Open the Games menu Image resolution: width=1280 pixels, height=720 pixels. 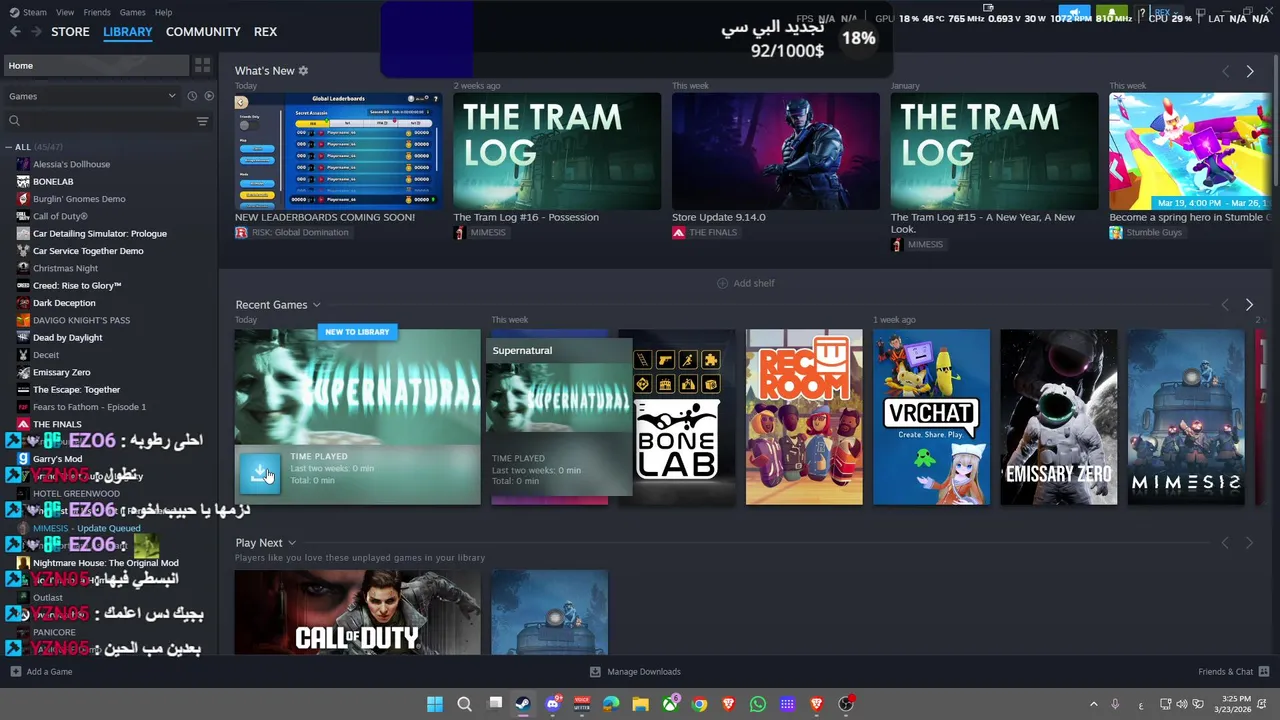point(132,12)
